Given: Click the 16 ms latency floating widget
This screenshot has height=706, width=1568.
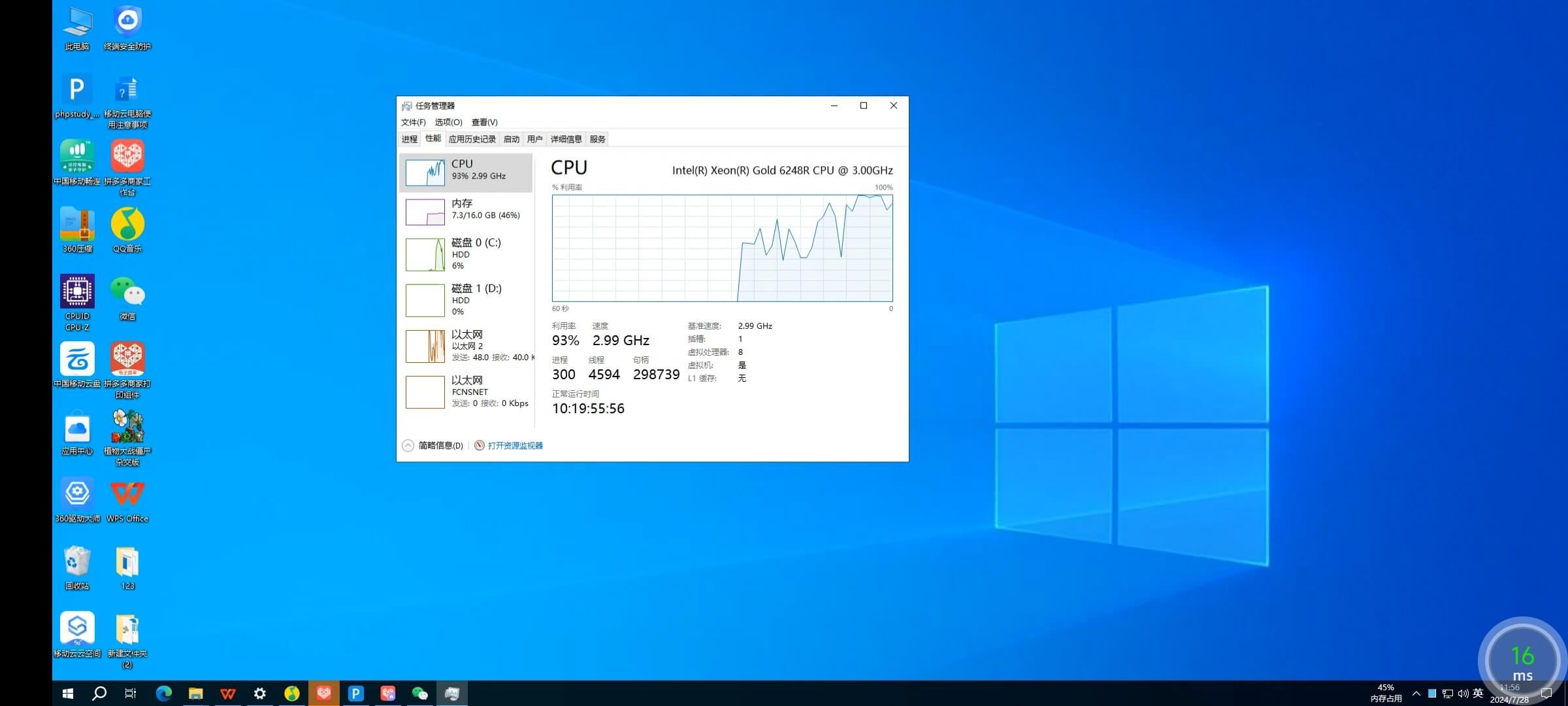Looking at the screenshot, I should tap(1522, 661).
